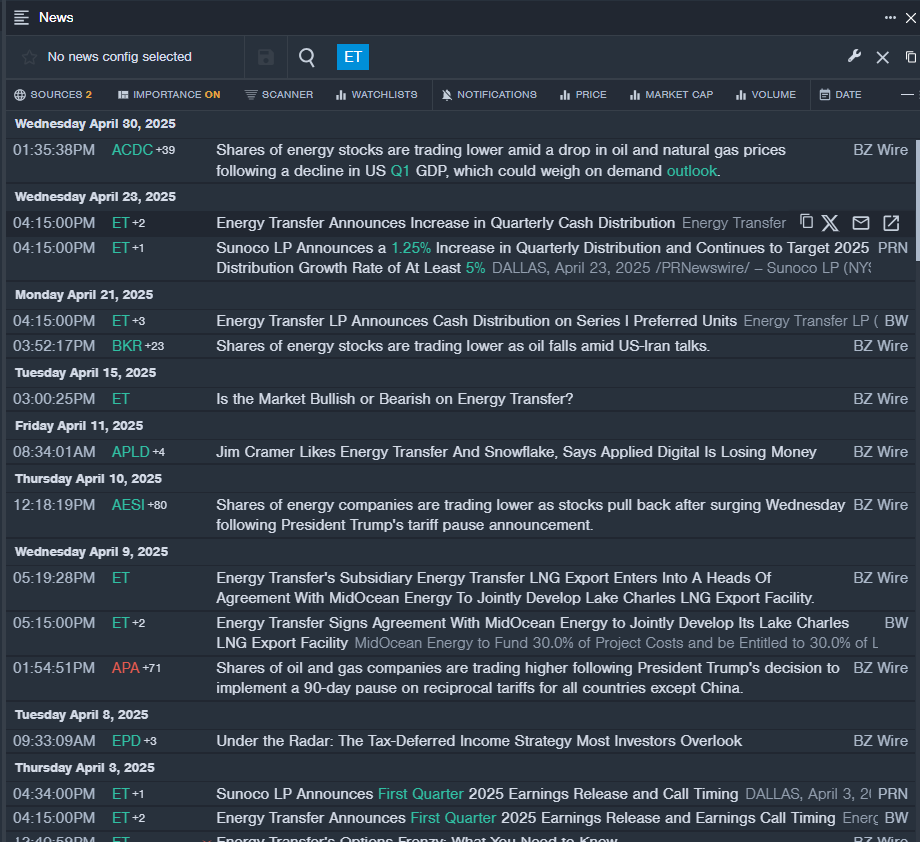
Task: Expand the +71 related tickers after APA
Action: tap(151, 668)
